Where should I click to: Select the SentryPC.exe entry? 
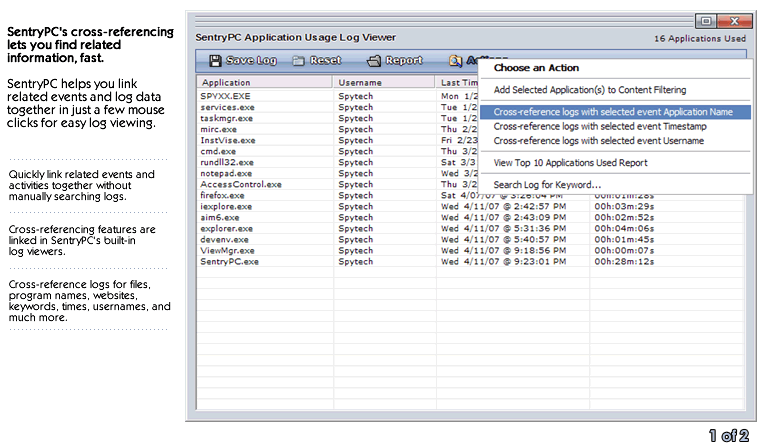[230, 262]
